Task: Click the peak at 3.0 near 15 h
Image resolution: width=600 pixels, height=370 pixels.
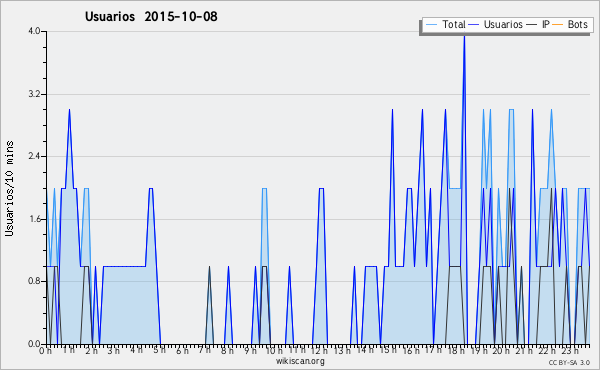Action: (392, 110)
